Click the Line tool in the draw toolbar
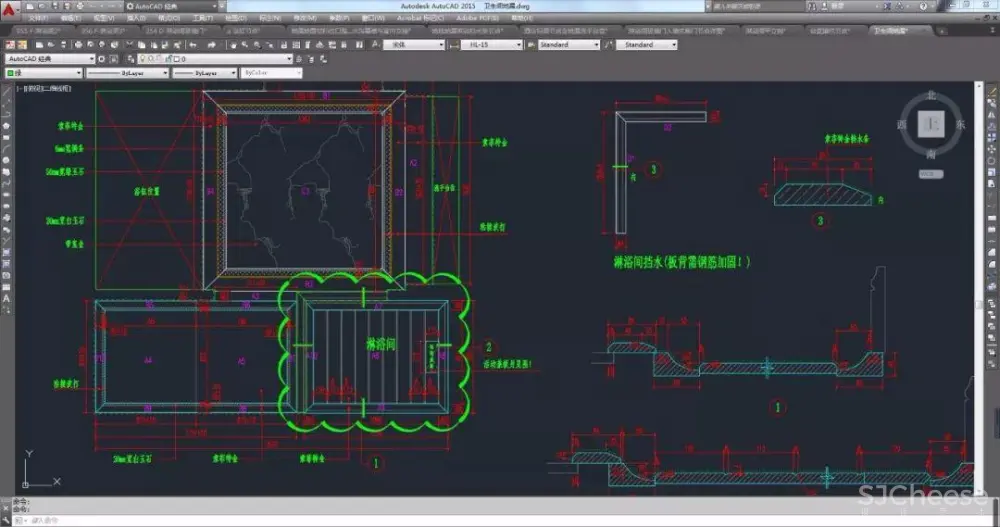1000x527 pixels. (6, 92)
